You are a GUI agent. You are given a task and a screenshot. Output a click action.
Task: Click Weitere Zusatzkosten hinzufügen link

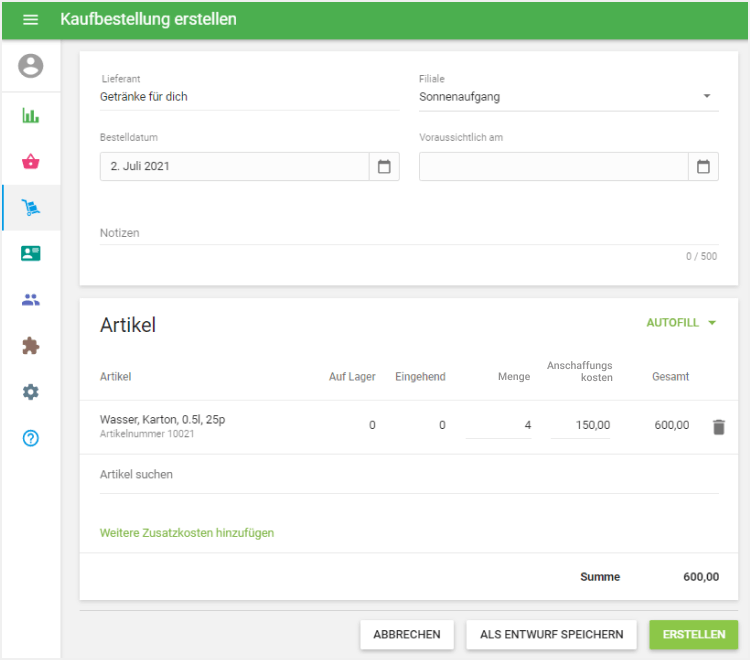[187, 533]
